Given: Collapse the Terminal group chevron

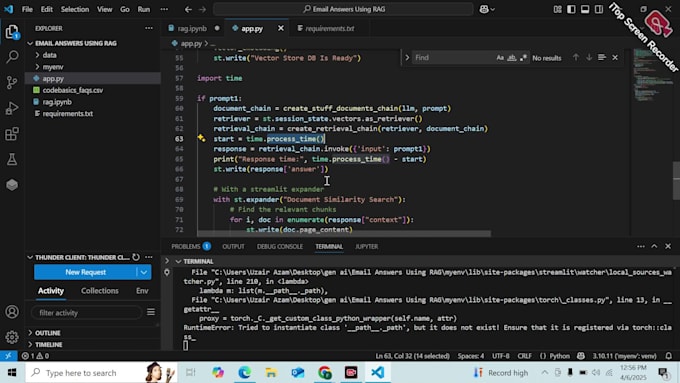Looking at the screenshot, I should (178, 261).
